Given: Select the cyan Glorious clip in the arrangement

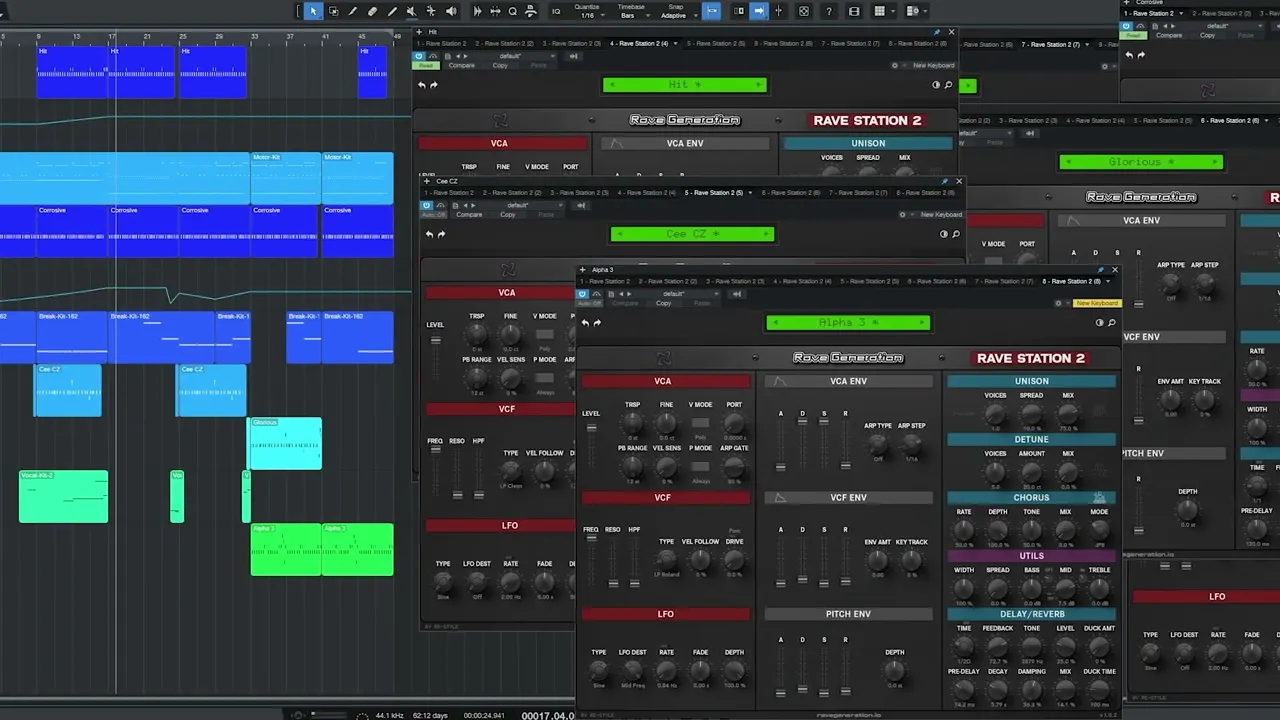Looking at the screenshot, I should pyautogui.click(x=285, y=443).
